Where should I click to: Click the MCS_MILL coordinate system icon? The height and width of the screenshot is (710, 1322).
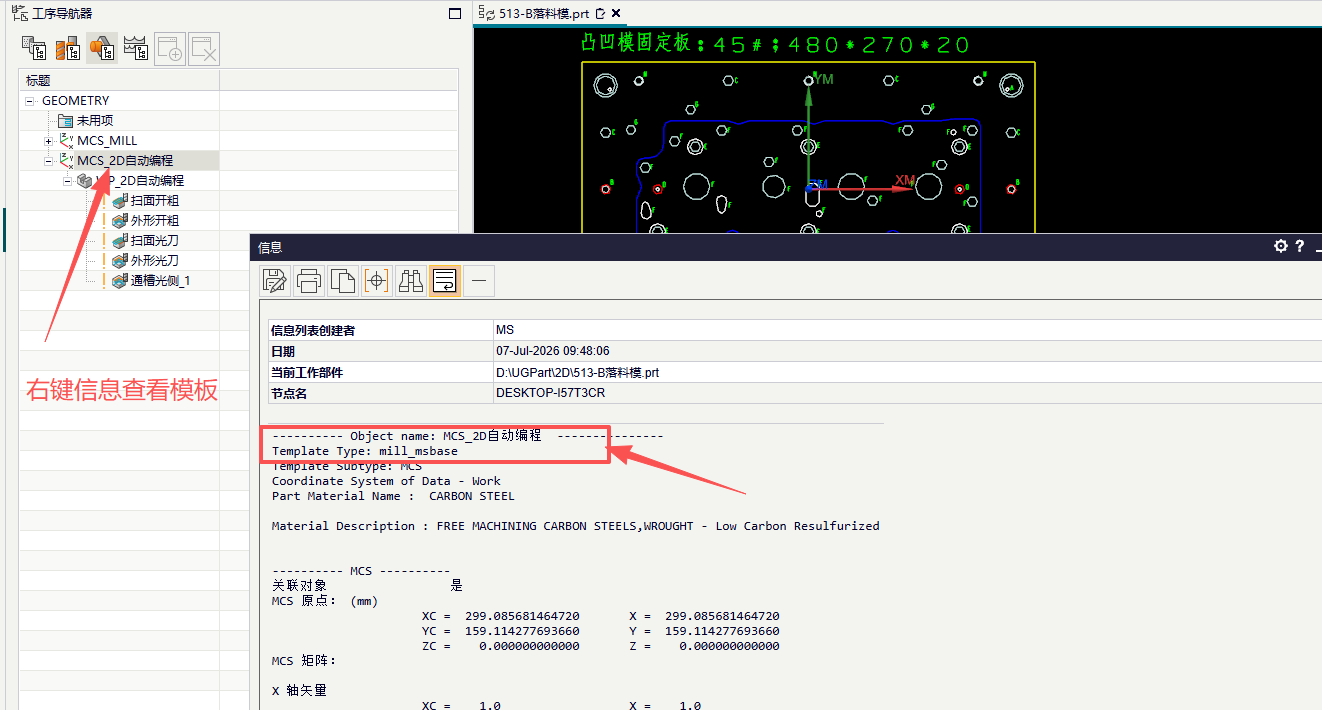[x=66, y=141]
